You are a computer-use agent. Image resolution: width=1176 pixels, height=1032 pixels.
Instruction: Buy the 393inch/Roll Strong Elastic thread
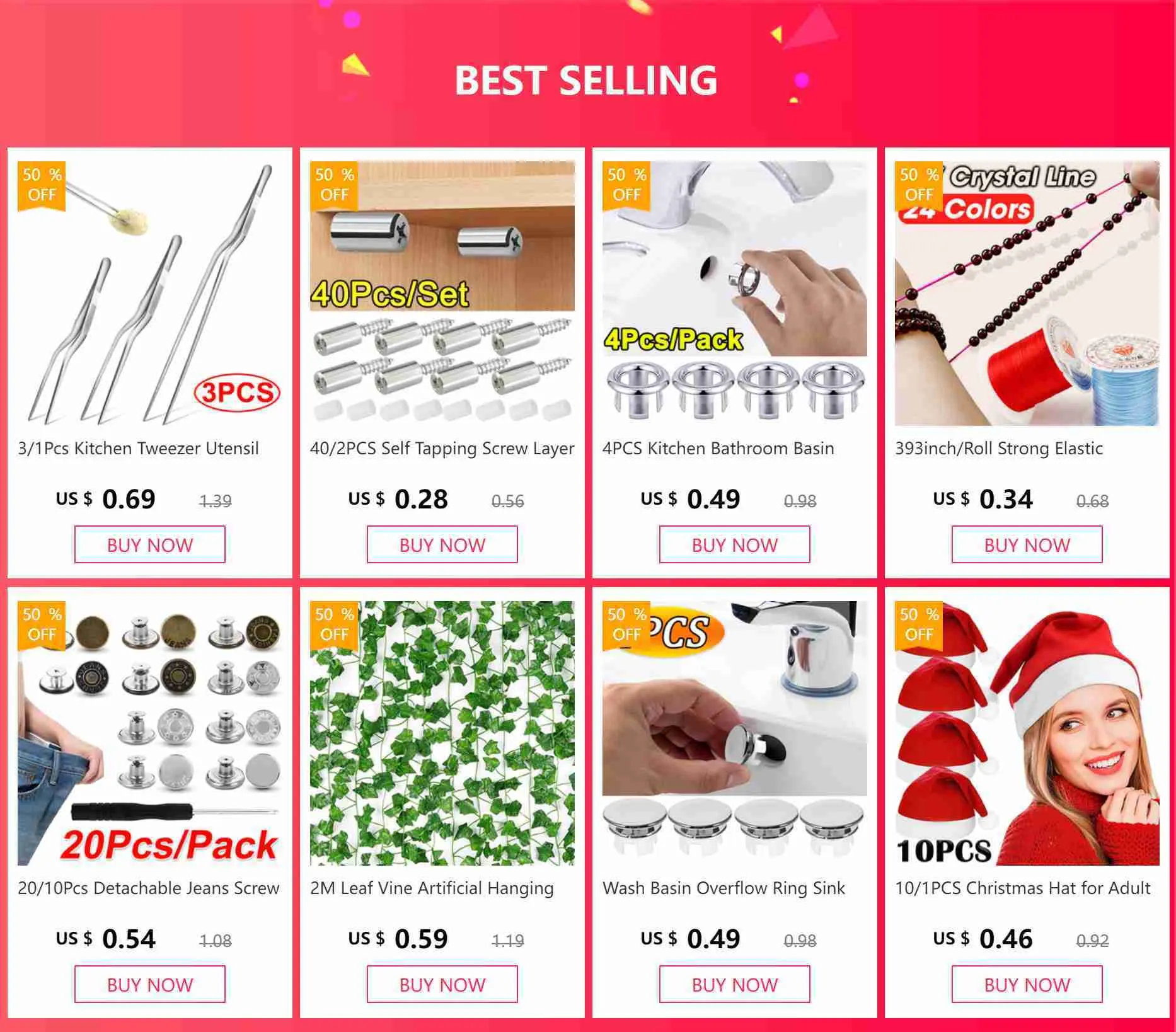tap(1027, 544)
